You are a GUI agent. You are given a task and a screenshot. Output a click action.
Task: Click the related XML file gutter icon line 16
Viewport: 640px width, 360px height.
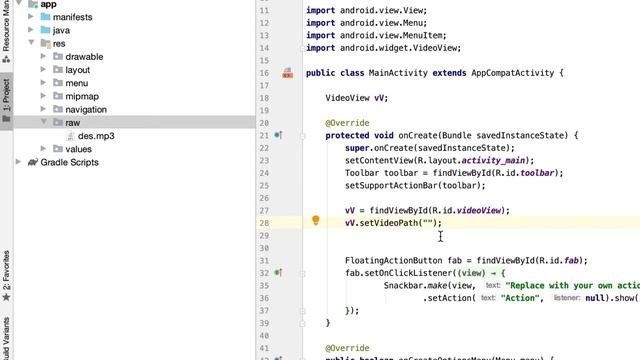pos(288,73)
